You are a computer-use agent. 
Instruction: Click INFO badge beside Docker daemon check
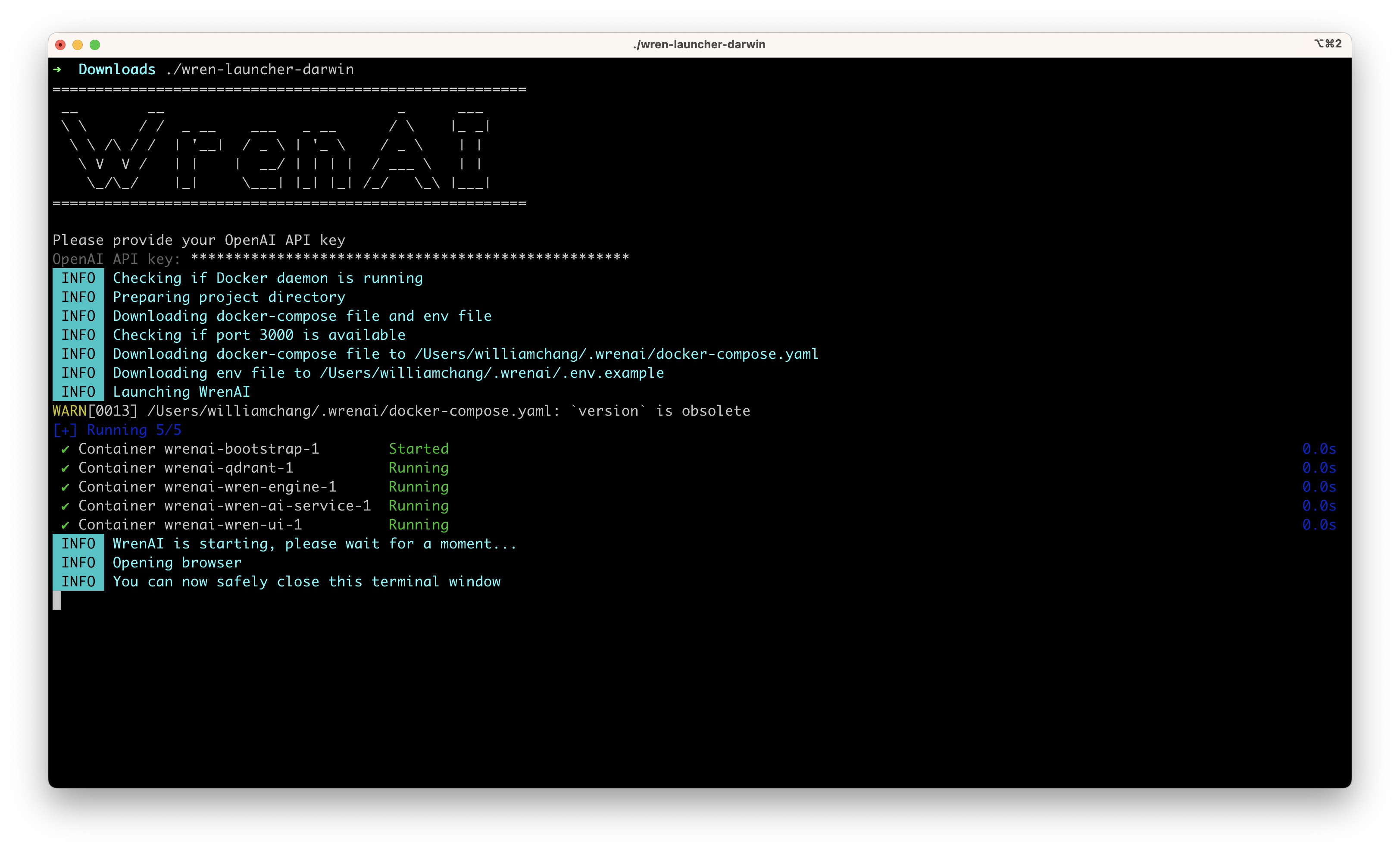click(x=78, y=278)
